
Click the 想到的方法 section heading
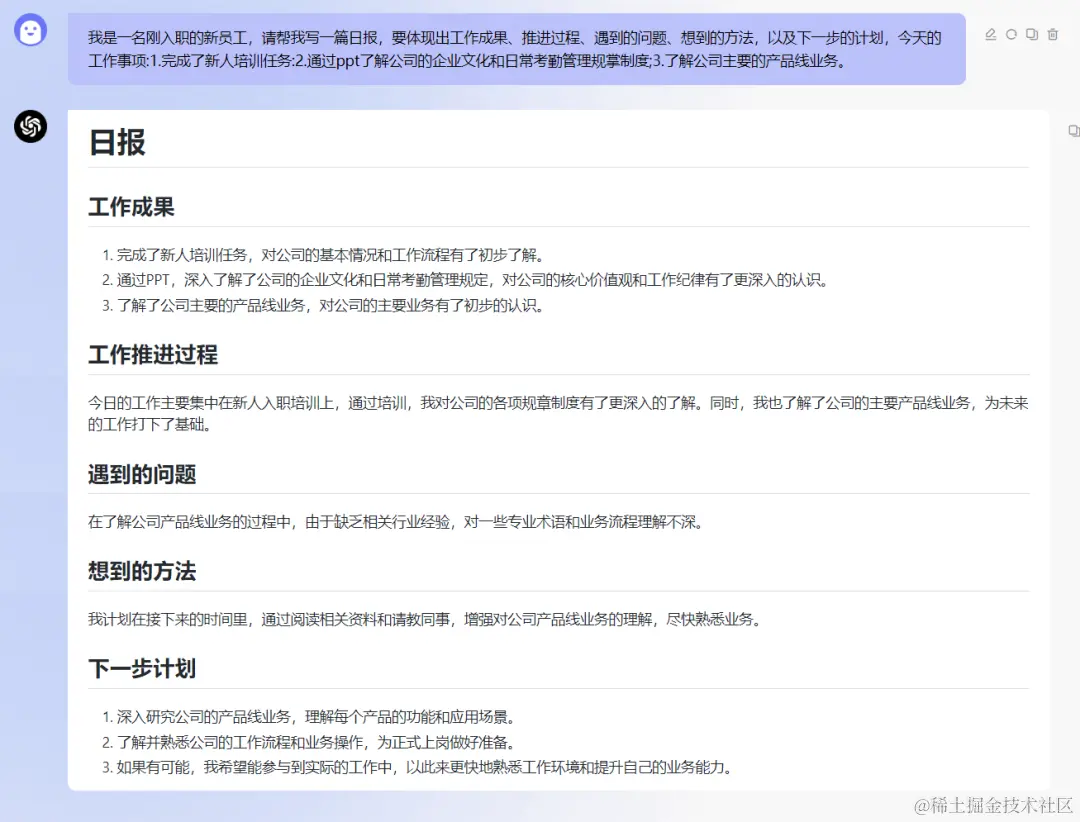pos(142,571)
